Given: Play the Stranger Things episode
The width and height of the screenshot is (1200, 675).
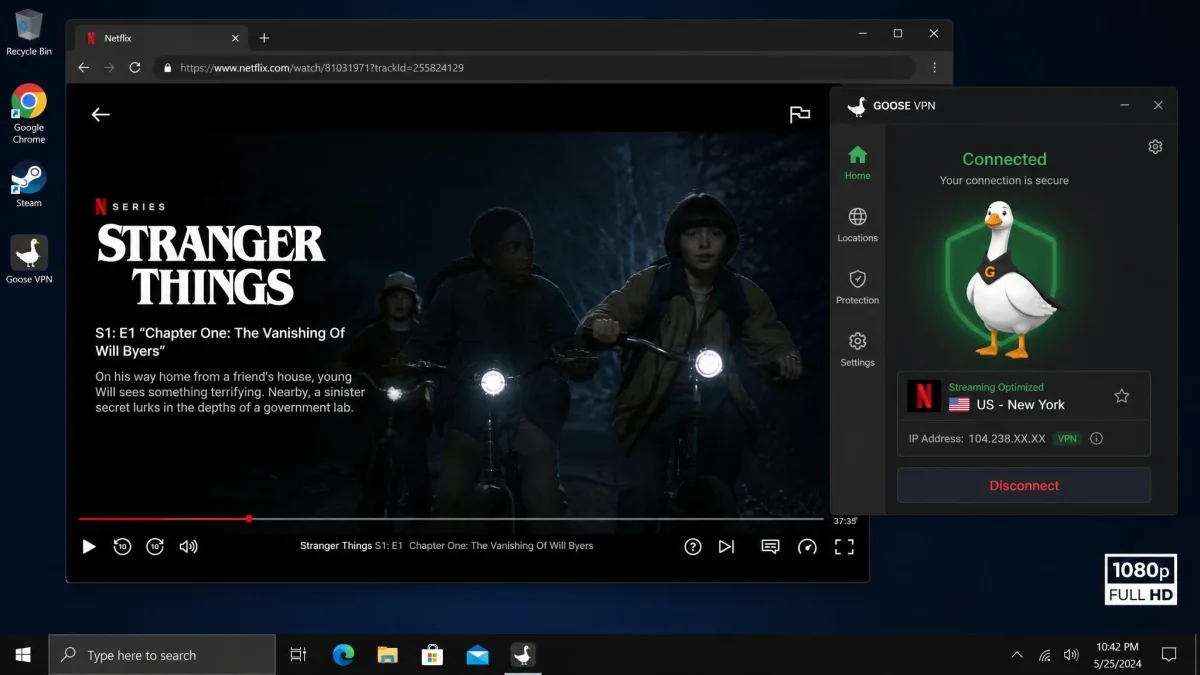Looking at the screenshot, I should click(x=89, y=546).
